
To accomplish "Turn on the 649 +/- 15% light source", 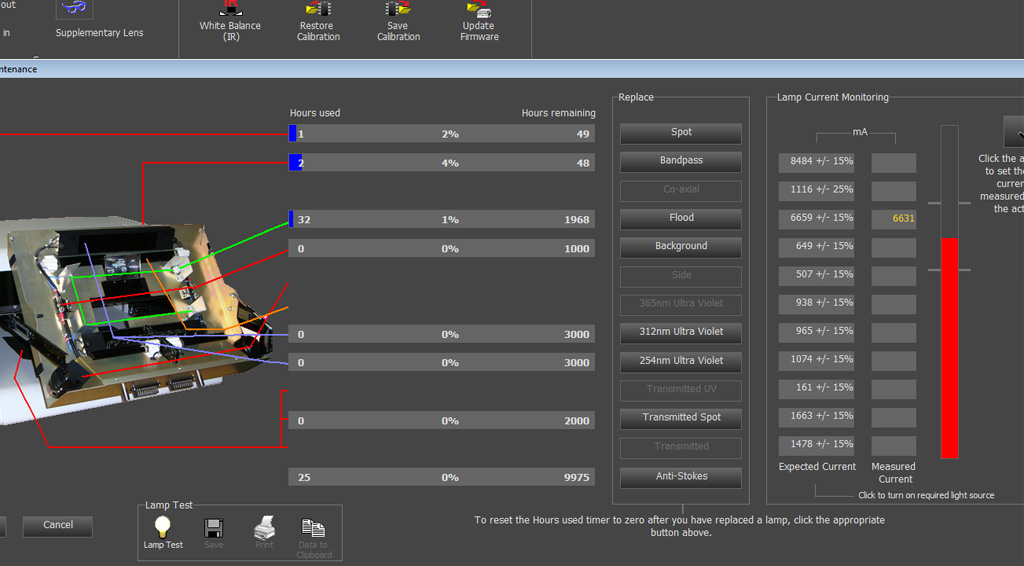I will point(816,247).
